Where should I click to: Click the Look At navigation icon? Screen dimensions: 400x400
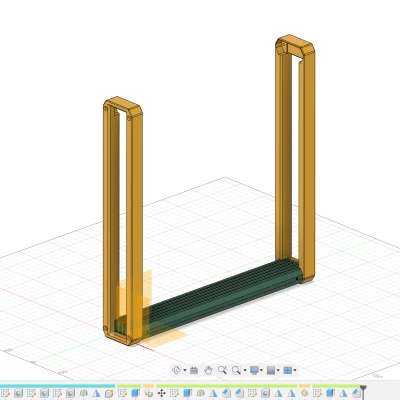click(x=194, y=370)
